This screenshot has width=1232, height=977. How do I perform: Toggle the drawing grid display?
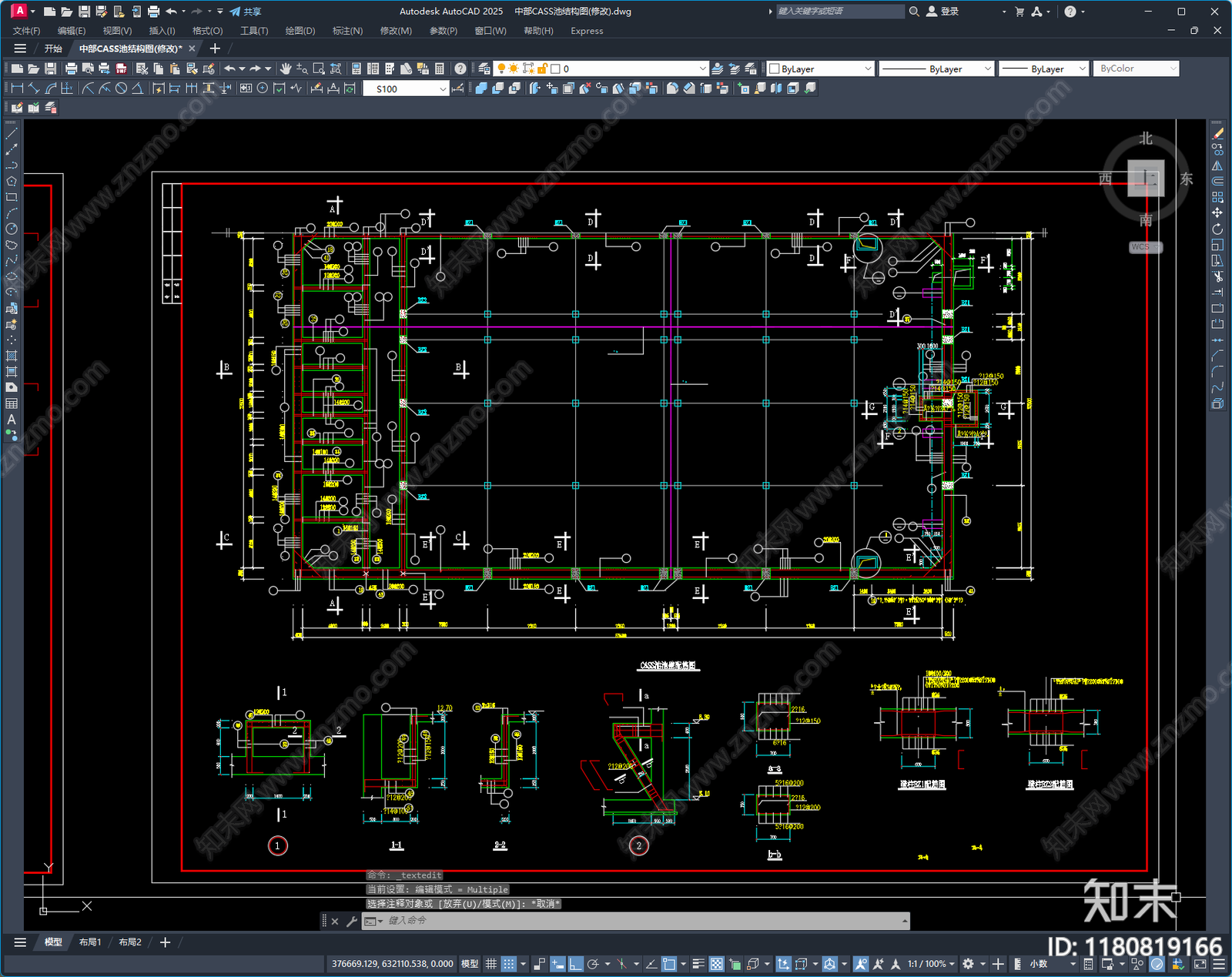[x=490, y=964]
